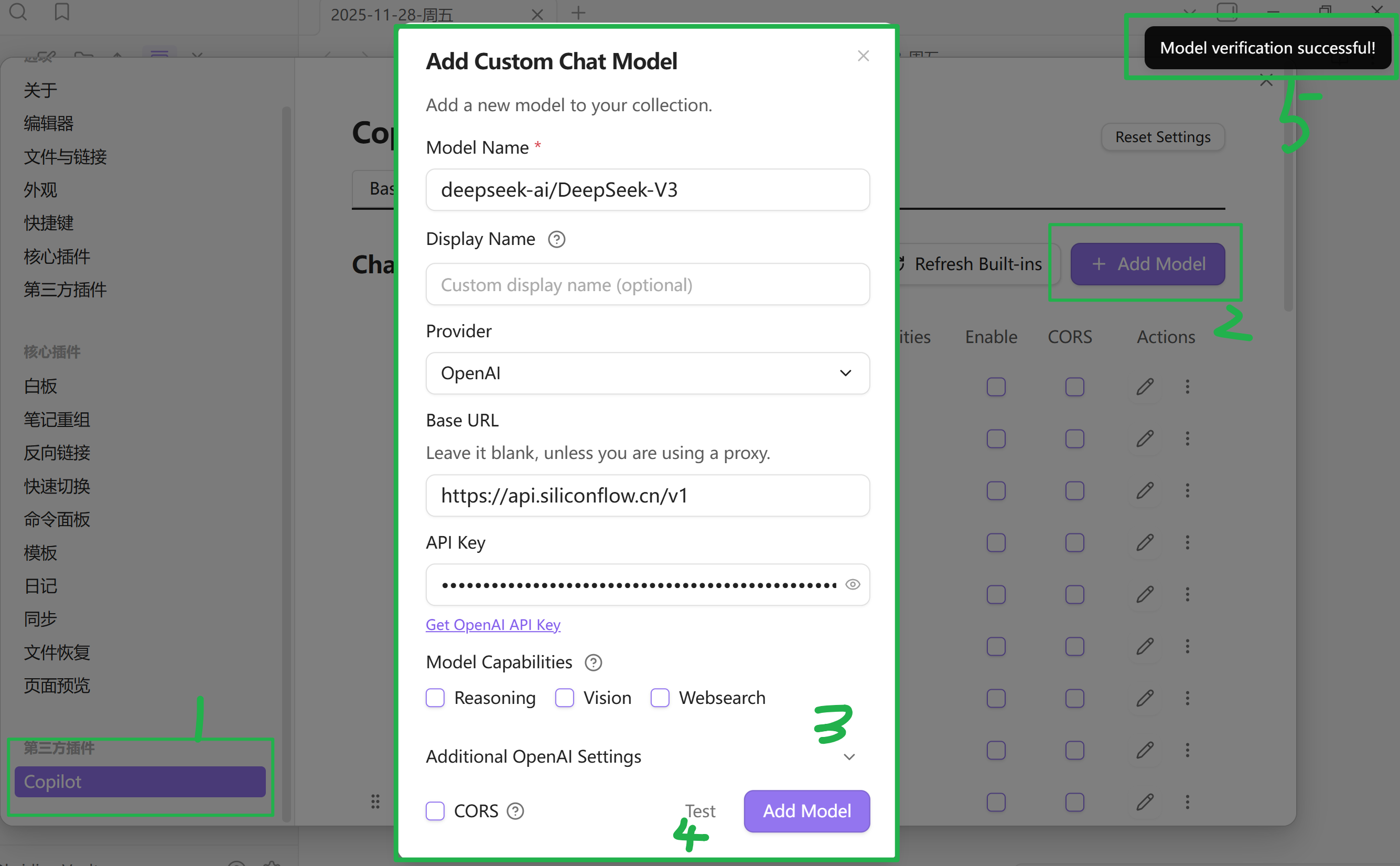The width and height of the screenshot is (1400, 866).
Task: Open the Provider dropdown showing OpenAI
Action: 648,373
